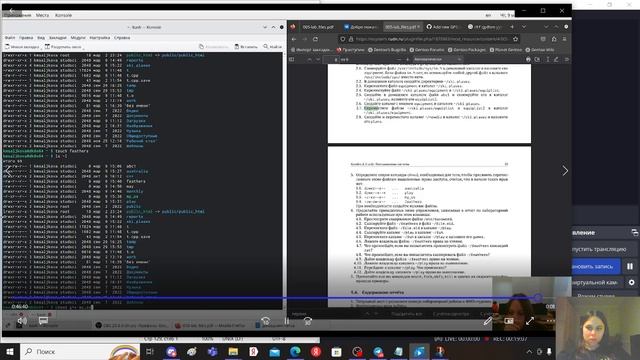Switch to the Добро пожаловать browser tab
640x360 pixels.
[x=360, y=27]
